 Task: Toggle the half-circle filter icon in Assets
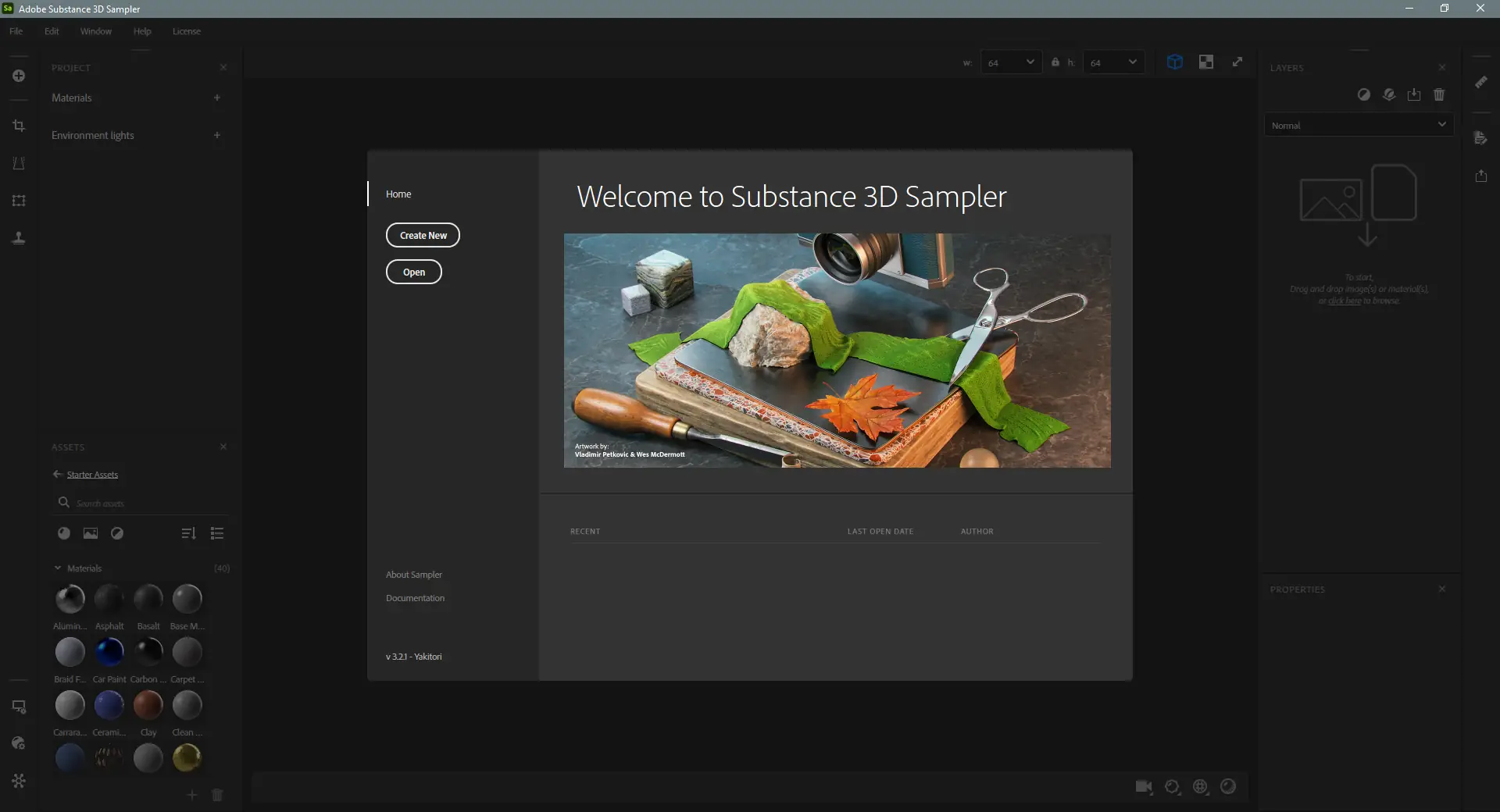117,533
